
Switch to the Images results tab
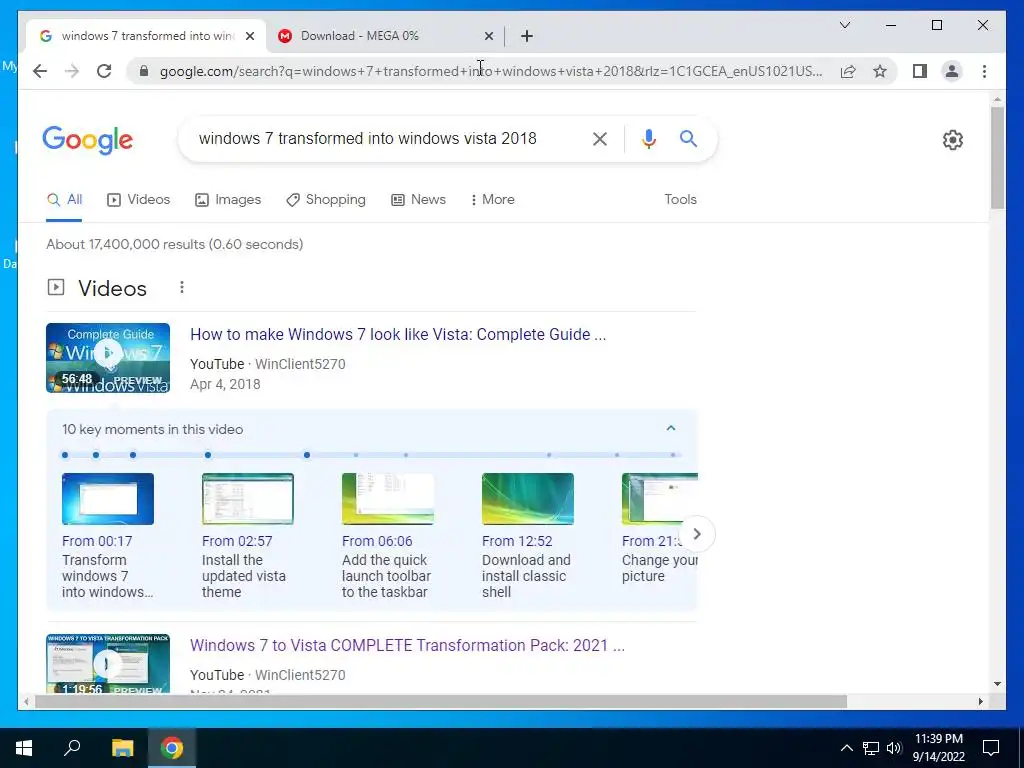(228, 199)
